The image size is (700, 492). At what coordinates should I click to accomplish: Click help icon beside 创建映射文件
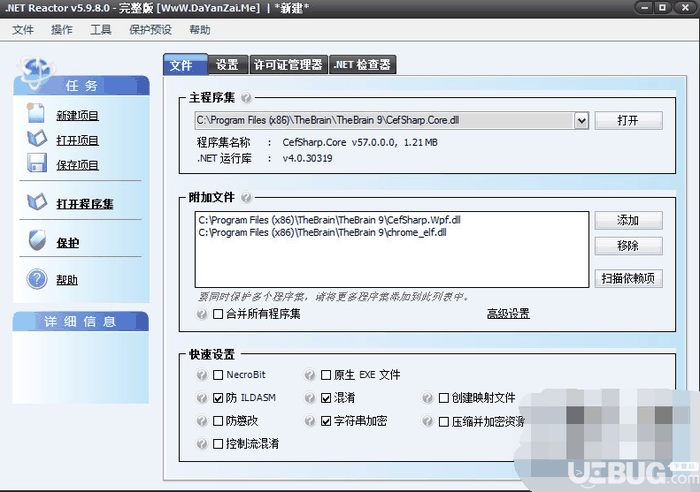[x=428, y=398]
